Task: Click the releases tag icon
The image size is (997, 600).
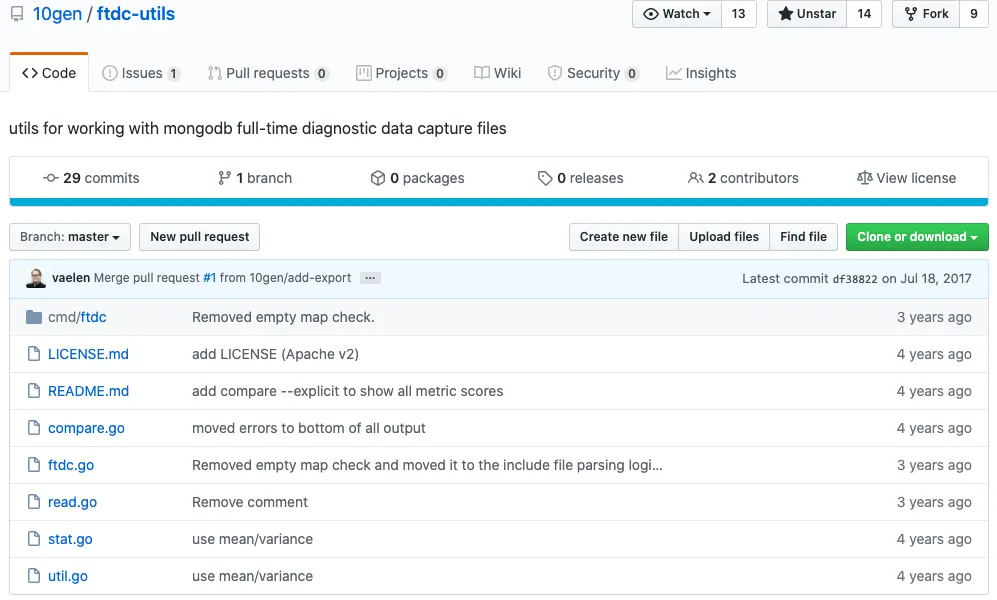Action: point(545,178)
